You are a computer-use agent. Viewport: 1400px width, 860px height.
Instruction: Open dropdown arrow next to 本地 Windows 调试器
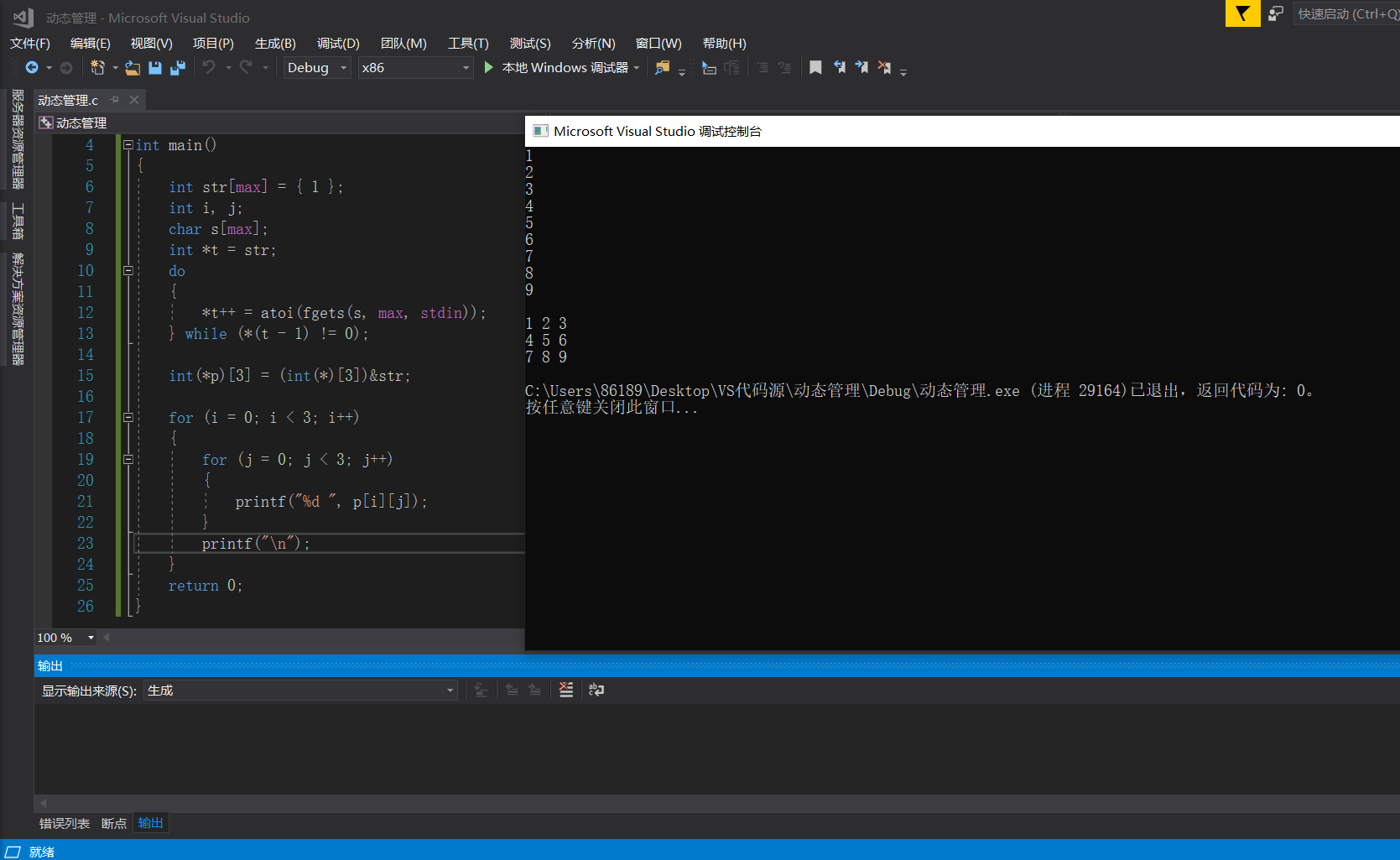[x=637, y=68]
